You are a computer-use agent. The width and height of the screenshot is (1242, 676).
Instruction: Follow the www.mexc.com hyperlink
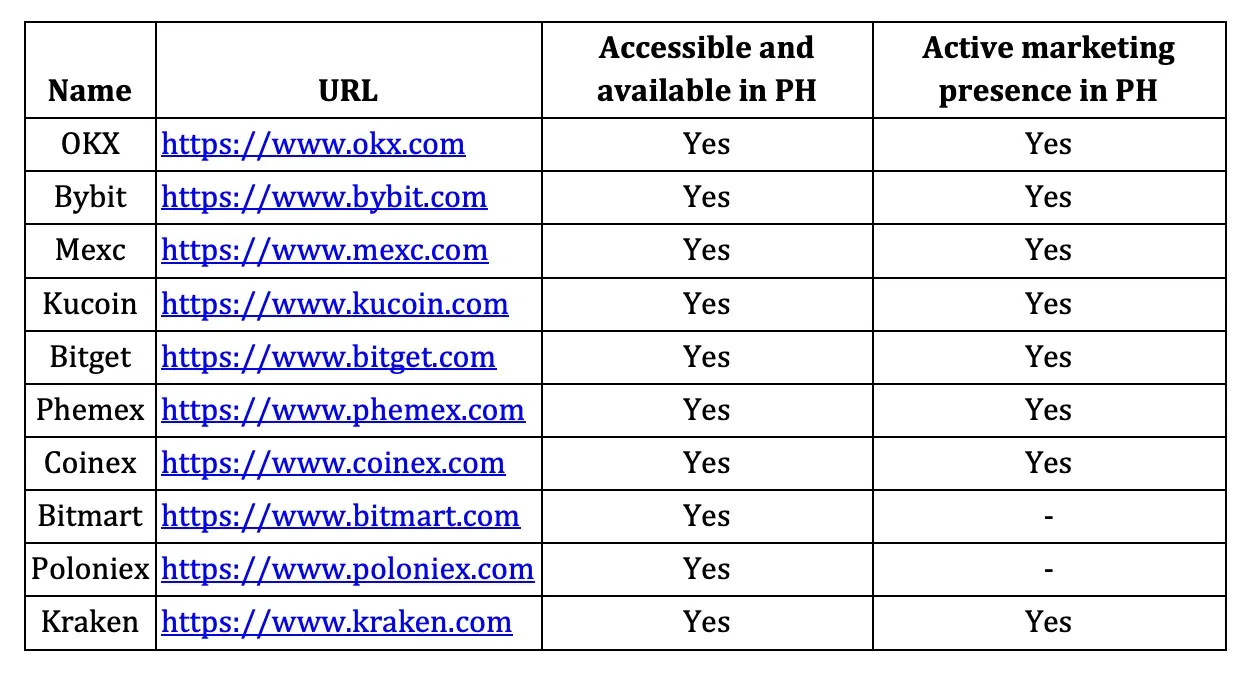coord(324,250)
